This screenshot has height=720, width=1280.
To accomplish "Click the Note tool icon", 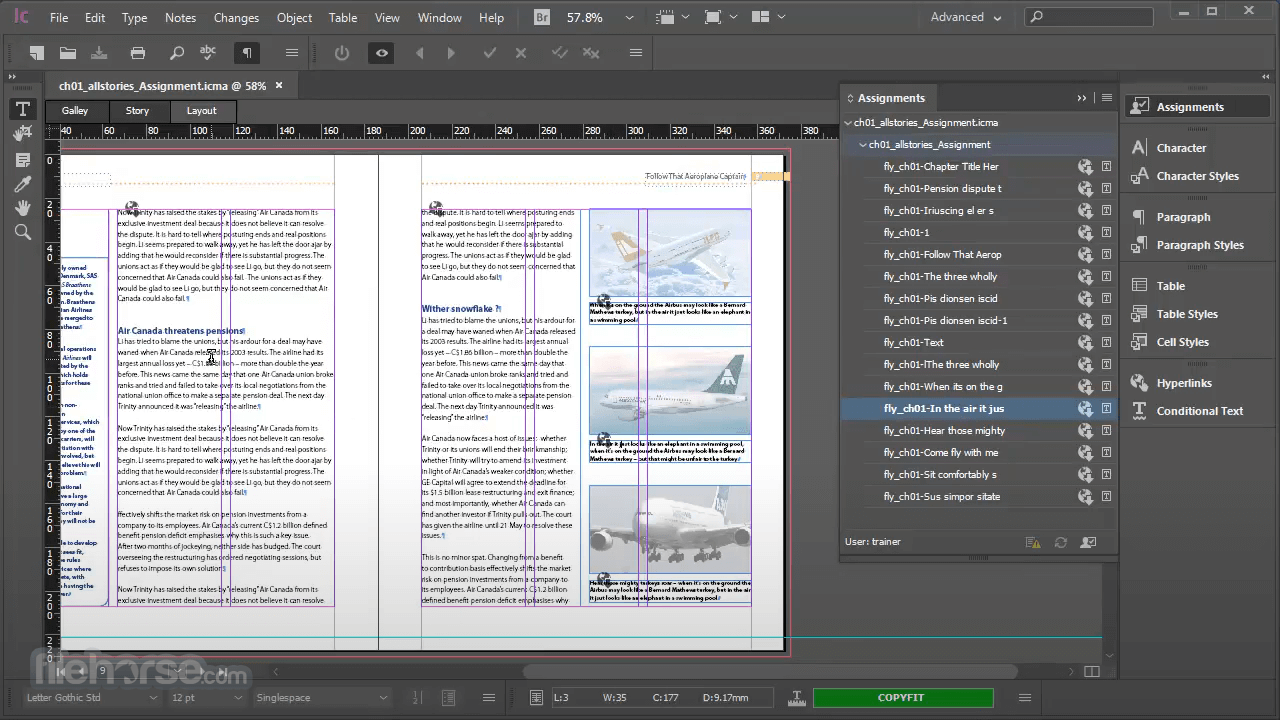I will [22, 160].
